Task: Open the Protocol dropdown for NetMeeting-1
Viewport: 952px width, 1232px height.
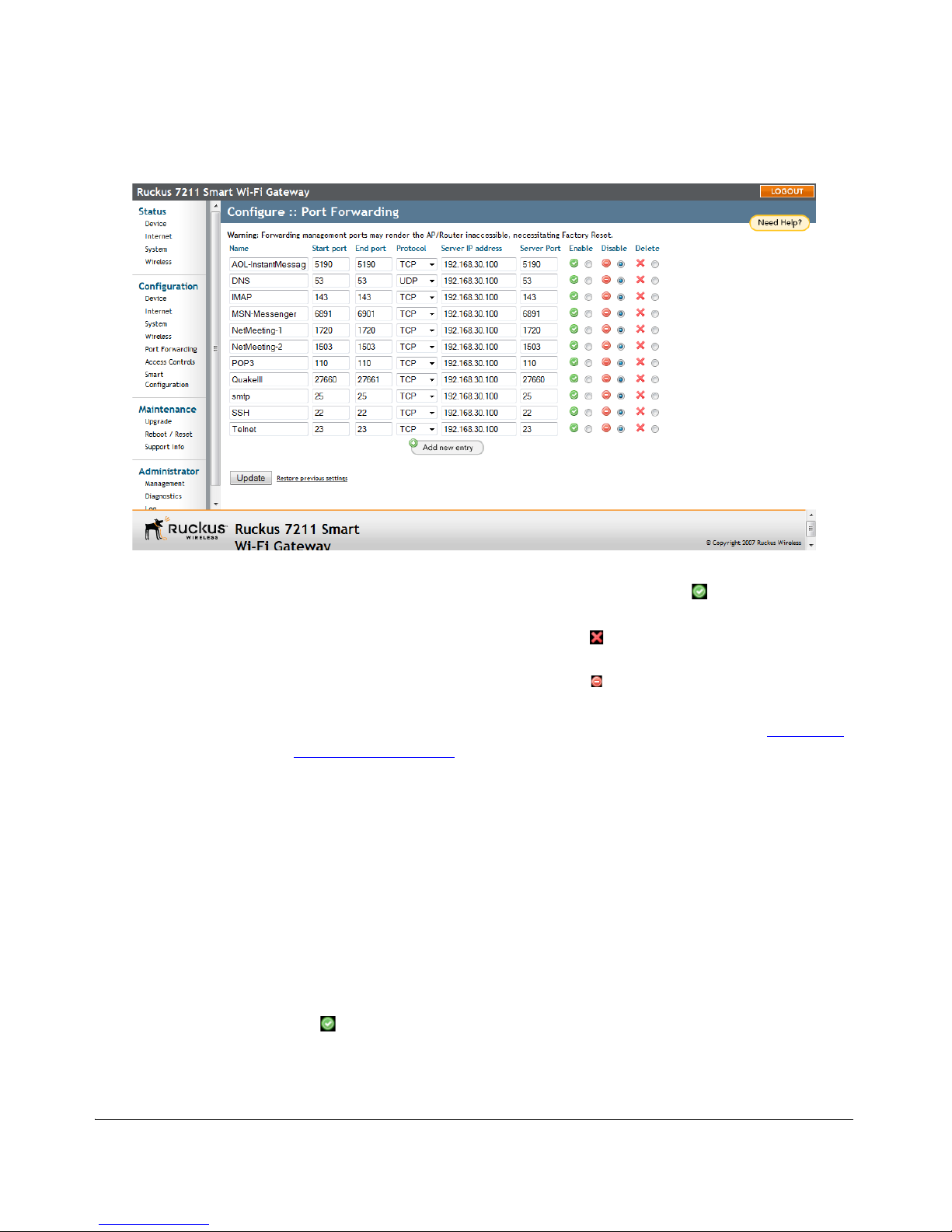Action: tap(417, 330)
